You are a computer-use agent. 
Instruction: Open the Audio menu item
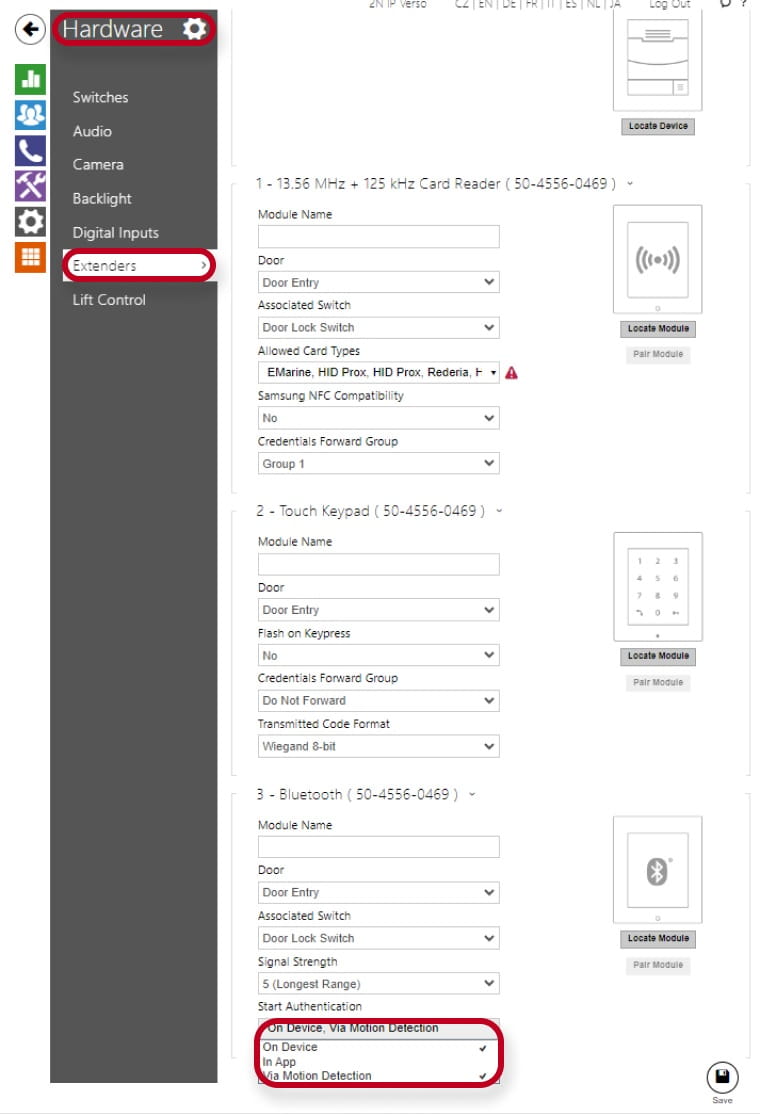click(92, 131)
